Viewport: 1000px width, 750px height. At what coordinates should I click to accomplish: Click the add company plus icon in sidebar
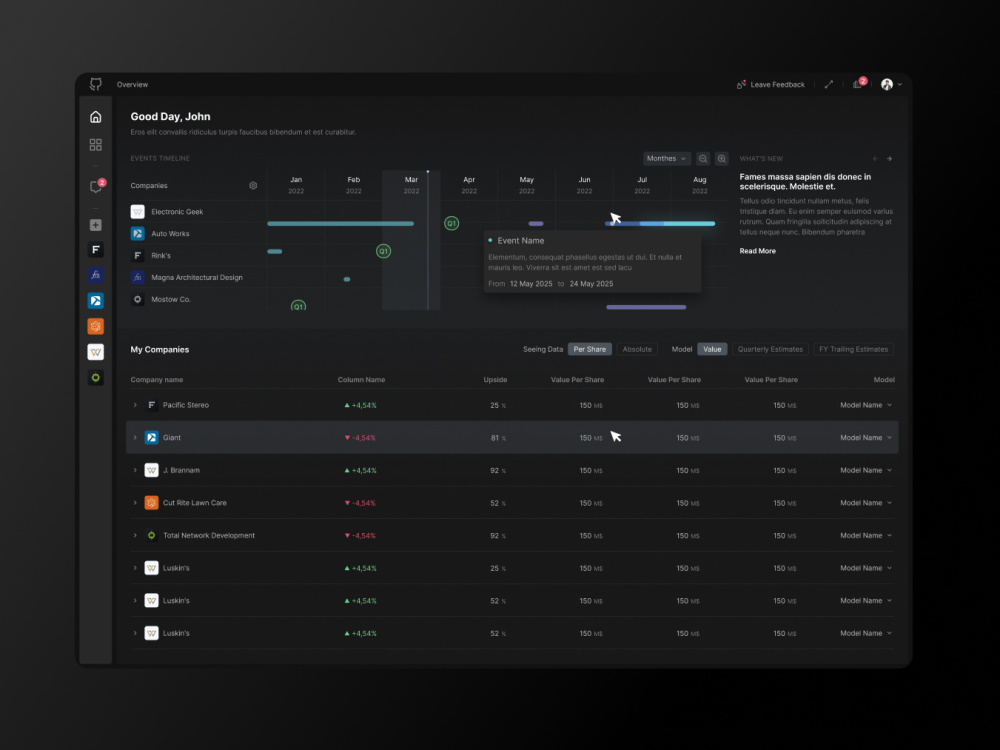pos(96,225)
